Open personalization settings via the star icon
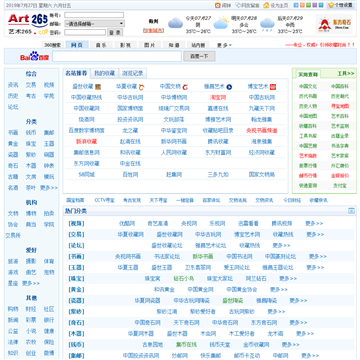Viewport: 360px width, 360px height. pyautogui.click(x=331, y=5)
